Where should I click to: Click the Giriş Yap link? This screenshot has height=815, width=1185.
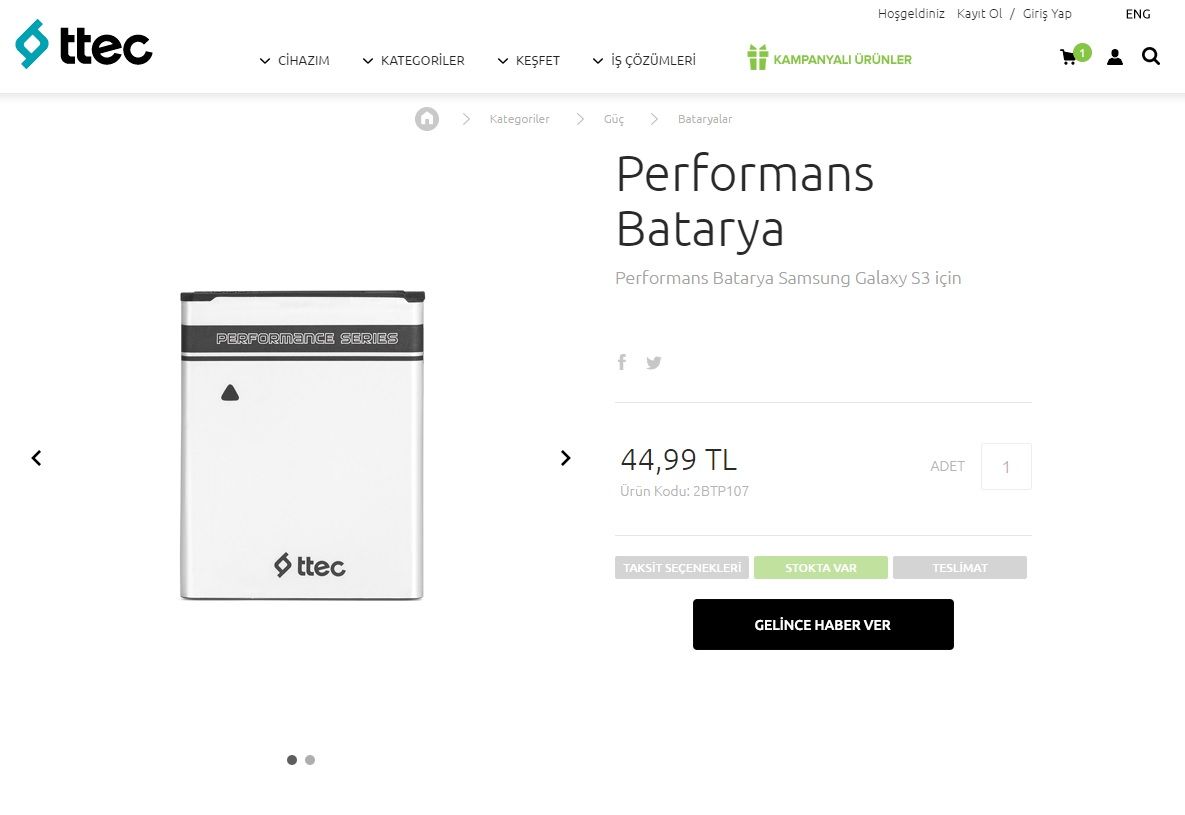[x=1047, y=14]
